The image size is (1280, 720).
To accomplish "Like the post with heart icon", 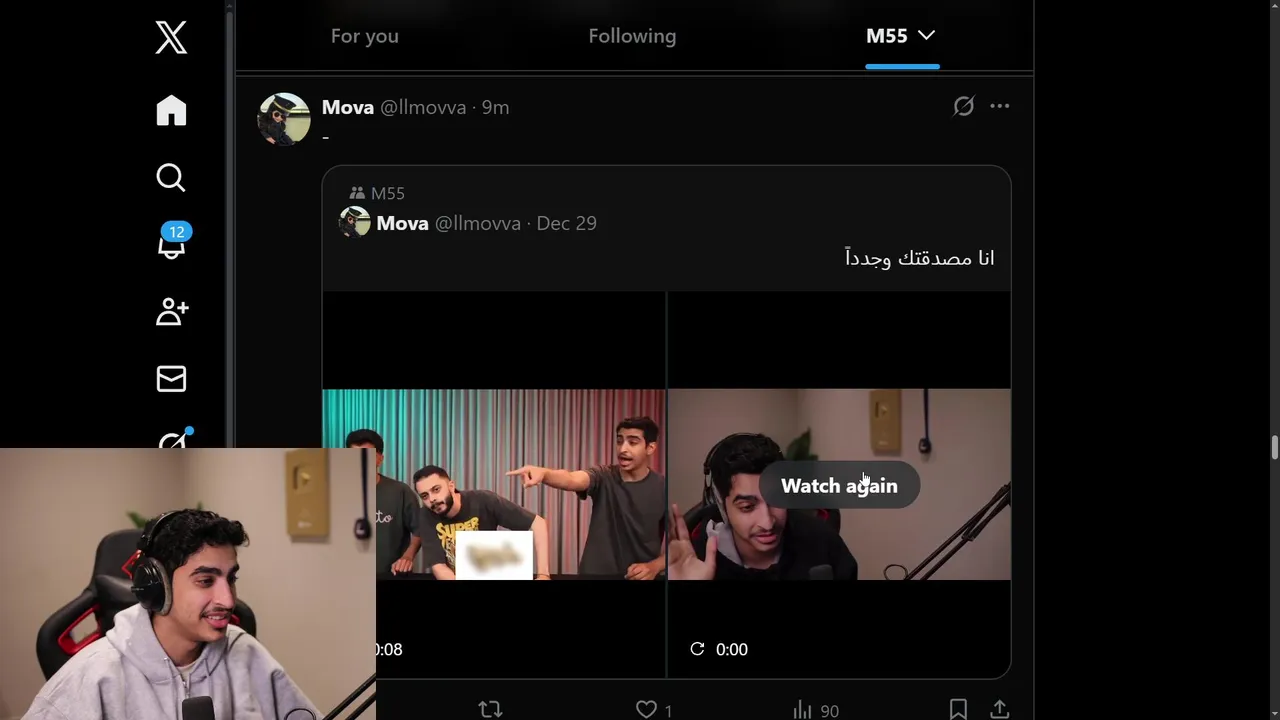I will (x=647, y=709).
